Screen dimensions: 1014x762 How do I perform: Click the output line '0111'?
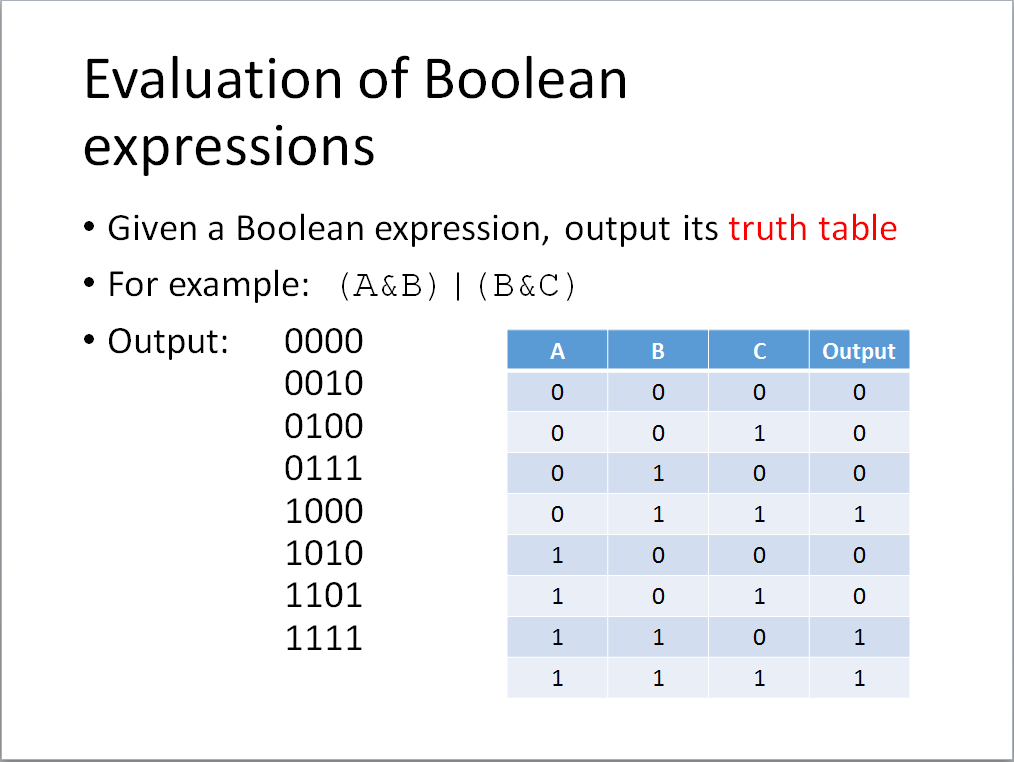coord(324,469)
